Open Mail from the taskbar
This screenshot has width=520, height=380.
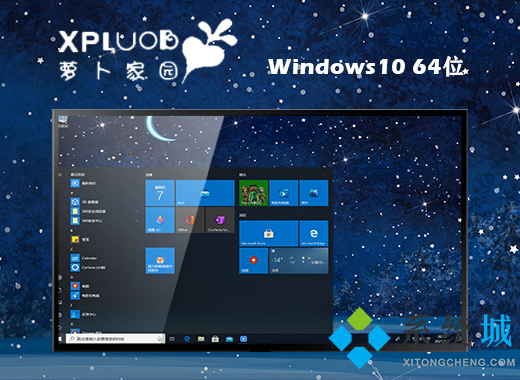[229, 339]
